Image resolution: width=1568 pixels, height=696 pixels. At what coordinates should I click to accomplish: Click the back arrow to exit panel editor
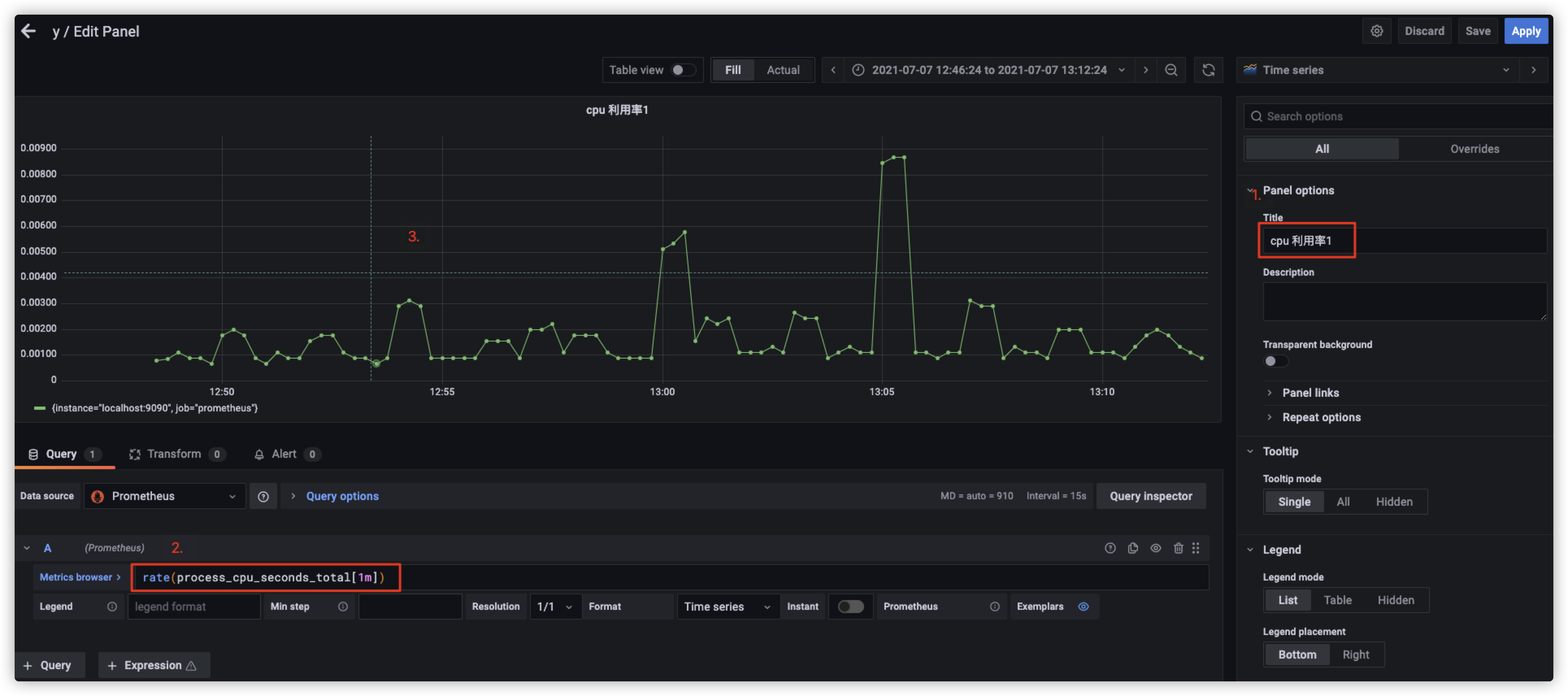click(28, 31)
